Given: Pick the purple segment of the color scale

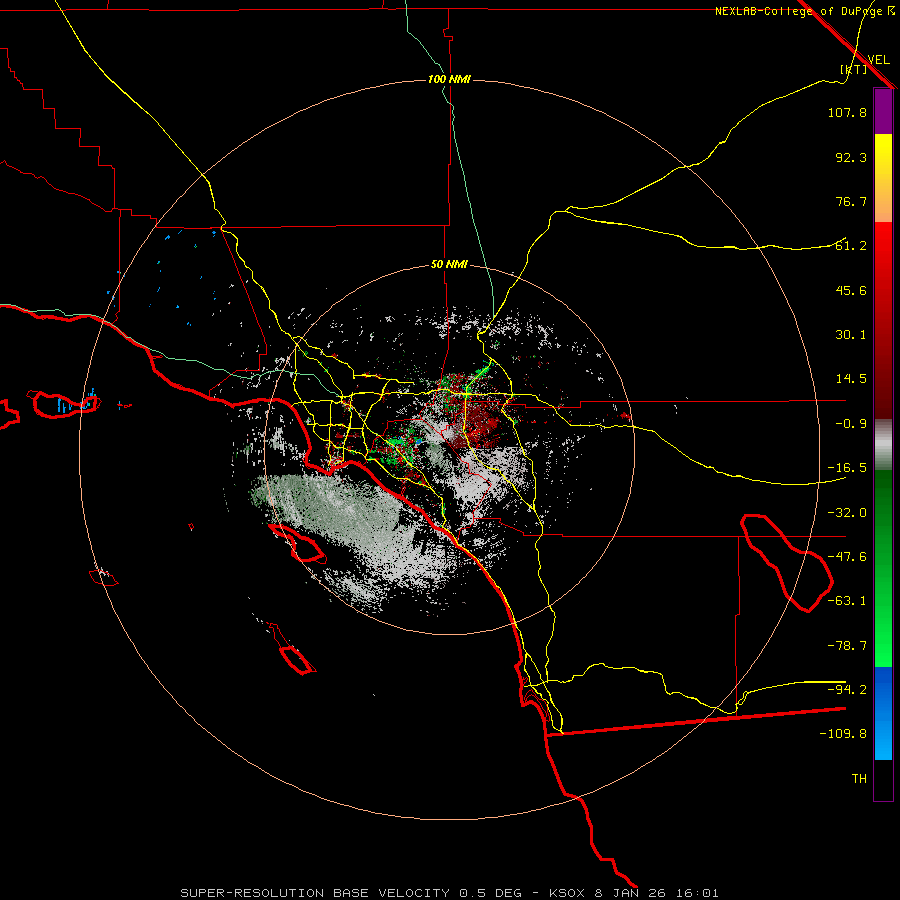Looking at the screenshot, I should (883, 111).
